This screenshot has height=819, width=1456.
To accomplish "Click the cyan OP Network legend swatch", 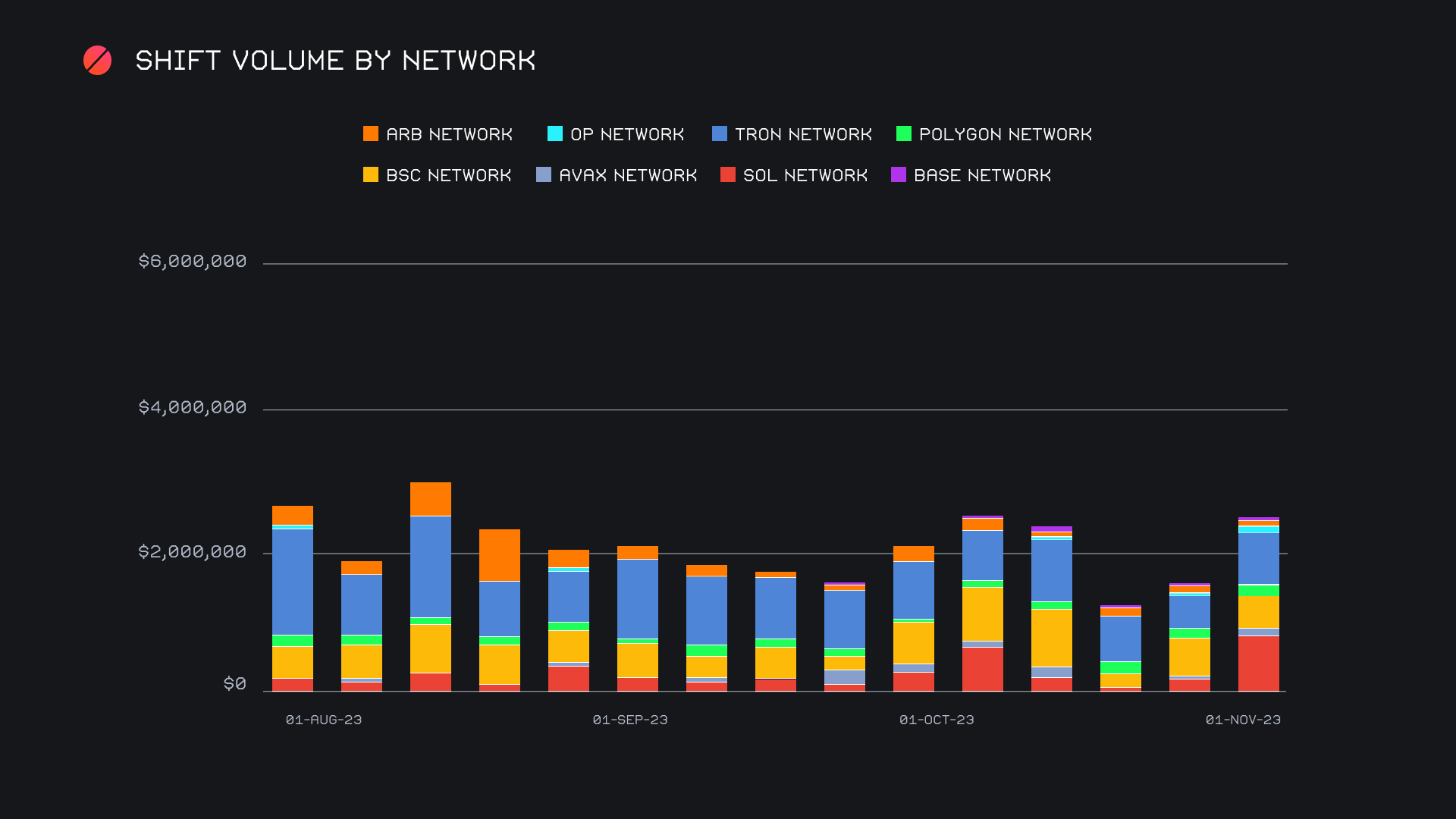I will (555, 134).
